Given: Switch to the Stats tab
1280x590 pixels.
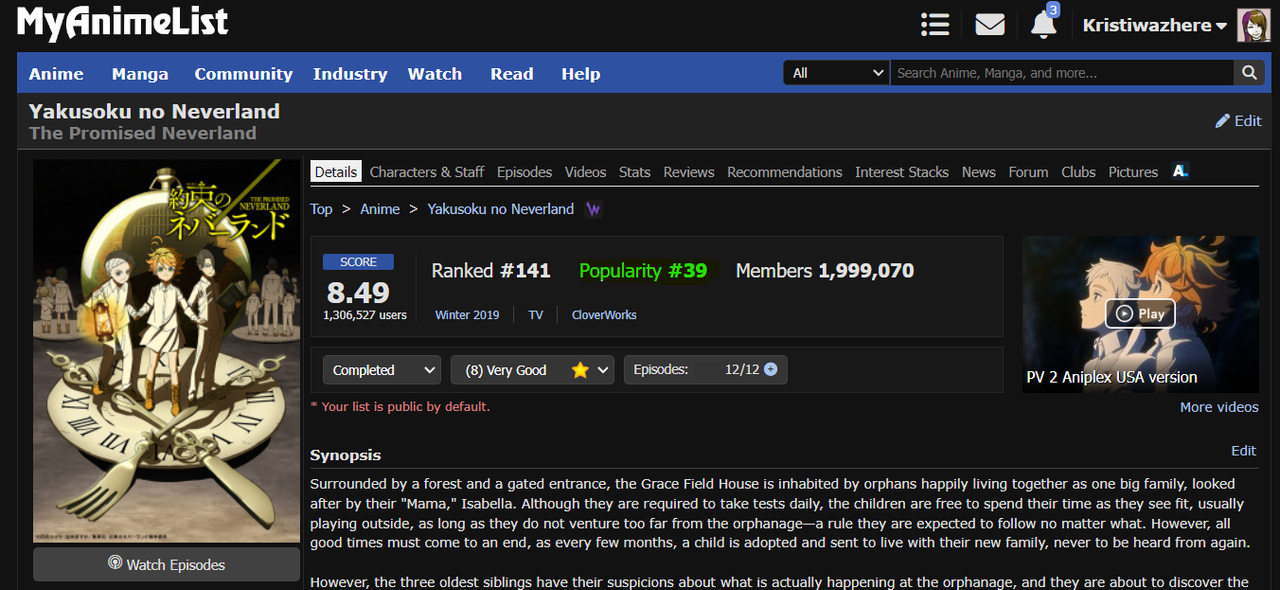Looking at the screenshot, I should pos(635,172).
